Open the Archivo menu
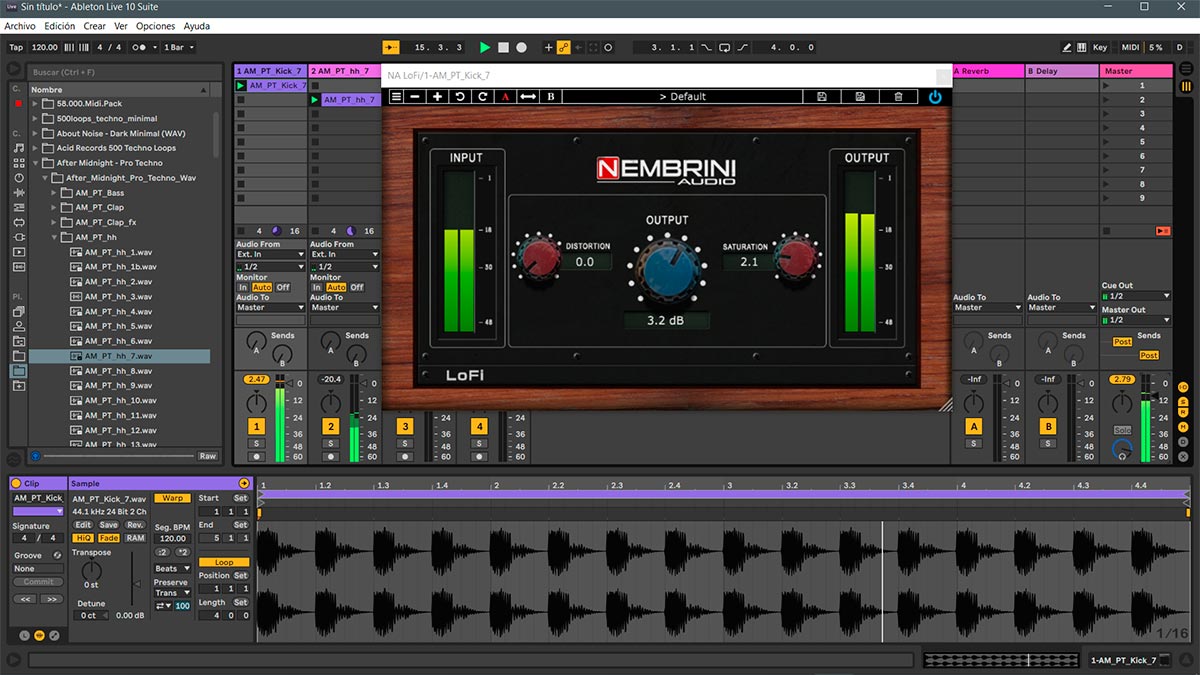Image resolution: width=1200 pixels, height=675 pixels. point(20,26)
